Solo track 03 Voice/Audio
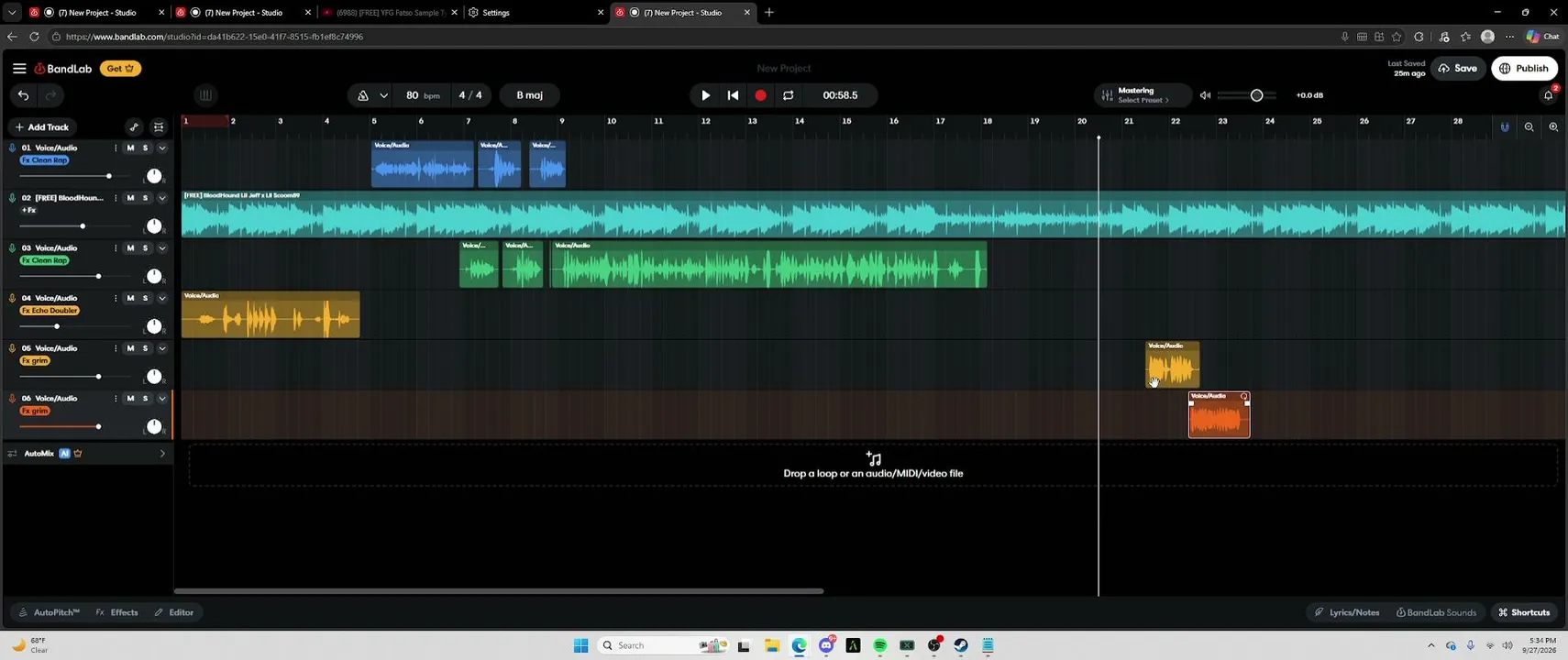 pos(145,248)
